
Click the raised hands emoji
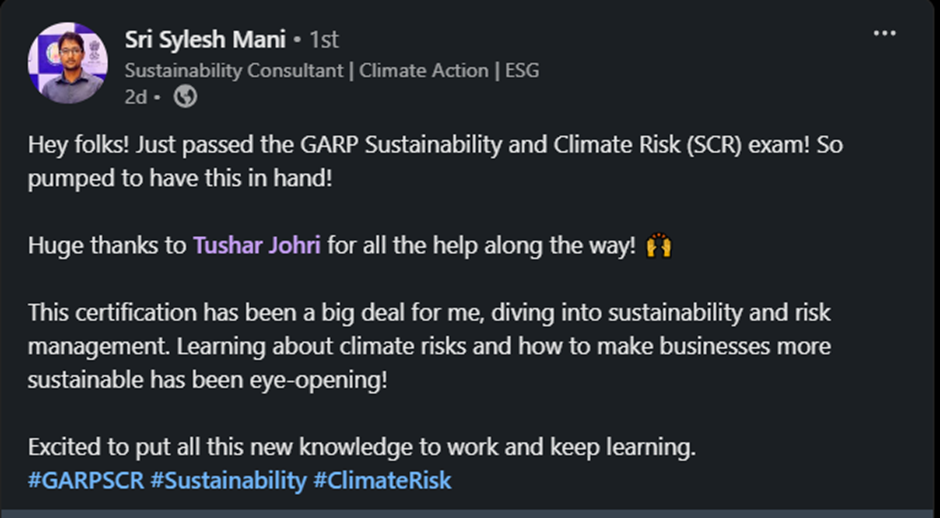(658, 246)
